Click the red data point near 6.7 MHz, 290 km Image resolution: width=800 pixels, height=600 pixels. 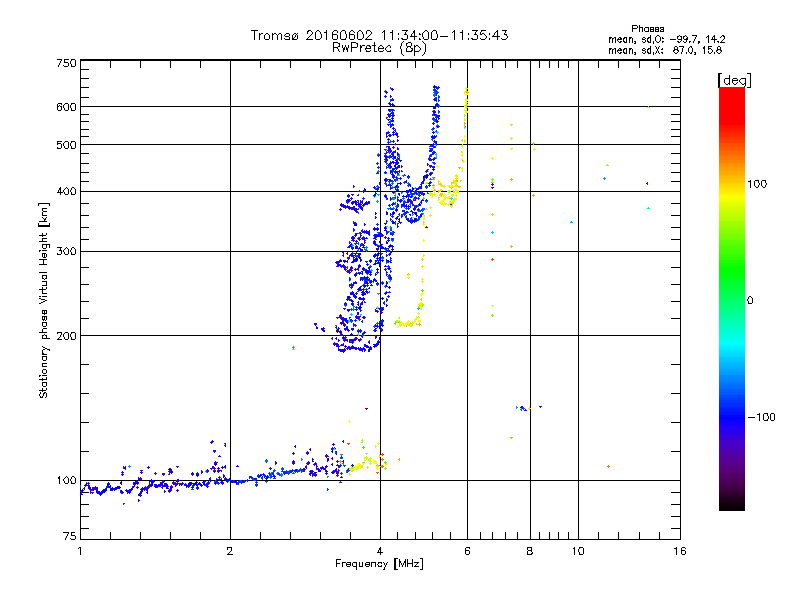click(x=492, y=260)
